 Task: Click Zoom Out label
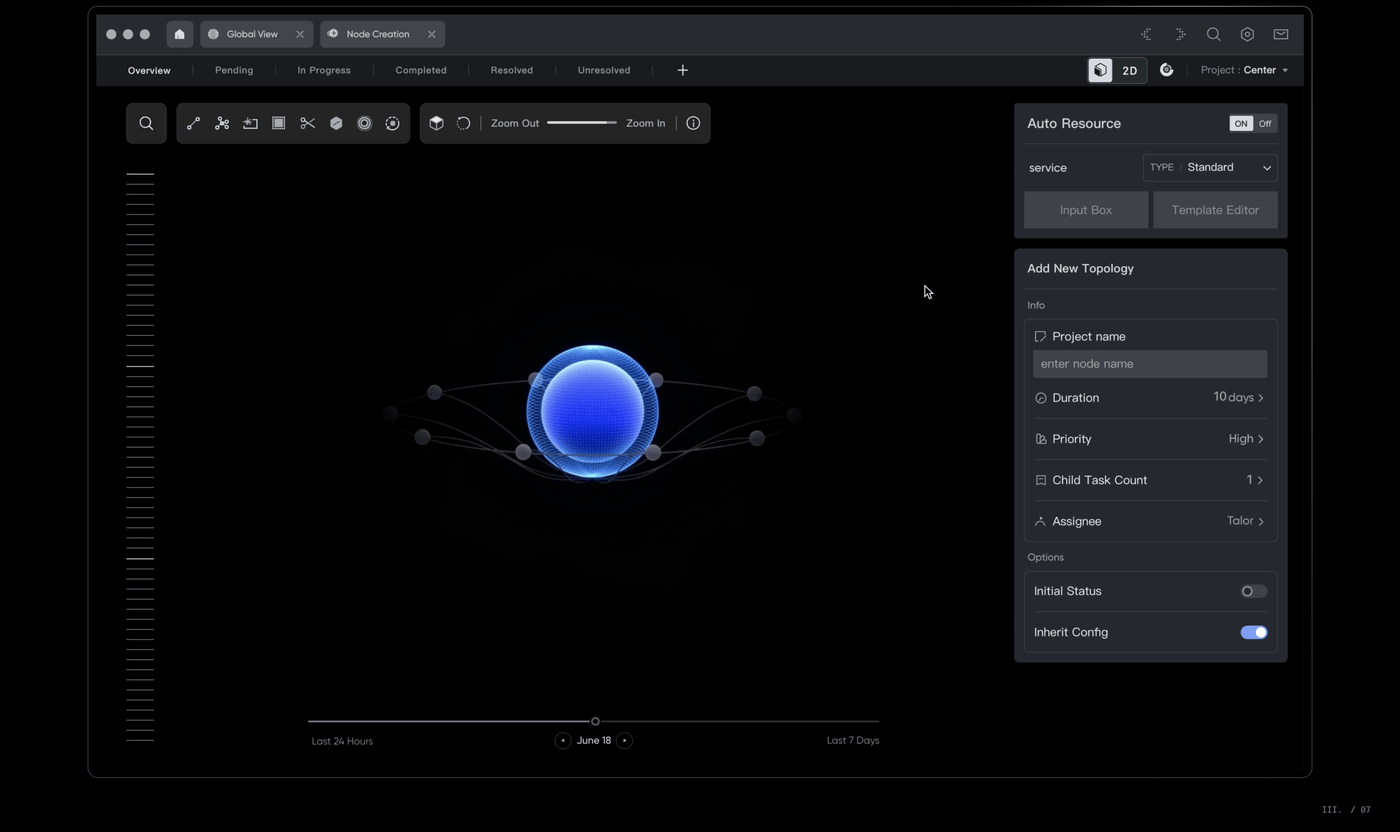click(515, 123)
